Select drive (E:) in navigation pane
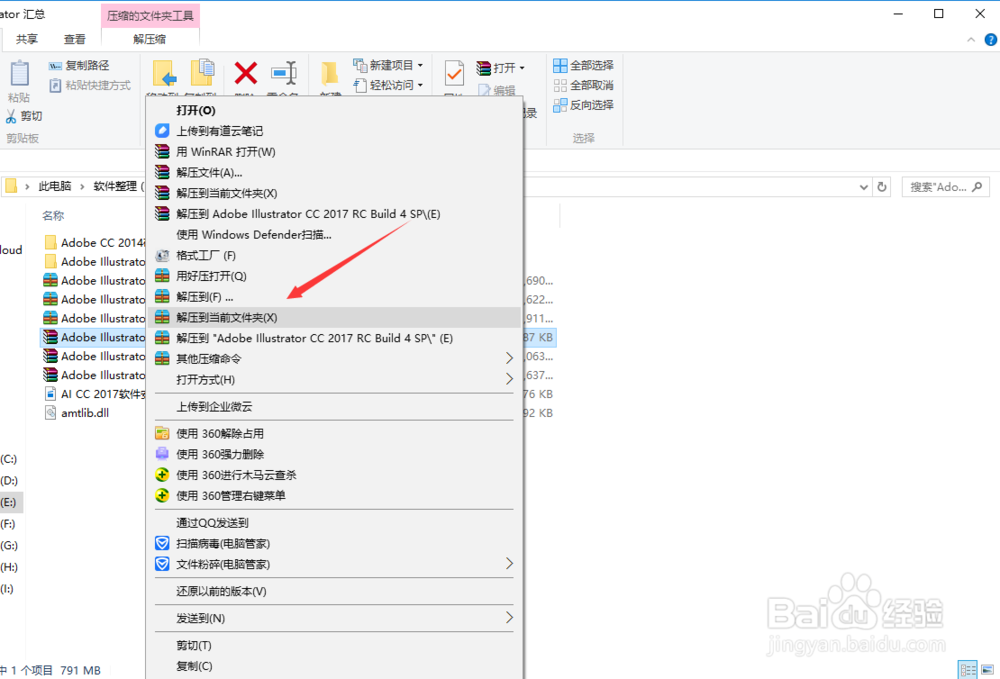The image size is (1000, 679). (9, 502)
